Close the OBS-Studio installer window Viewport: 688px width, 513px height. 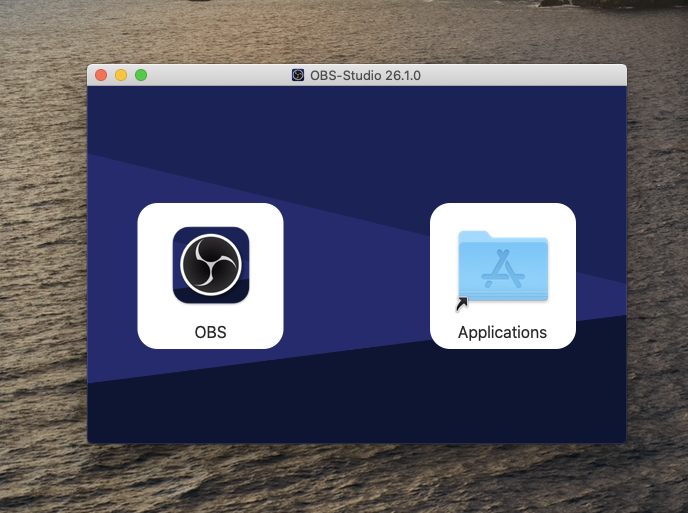coord(101,75)
